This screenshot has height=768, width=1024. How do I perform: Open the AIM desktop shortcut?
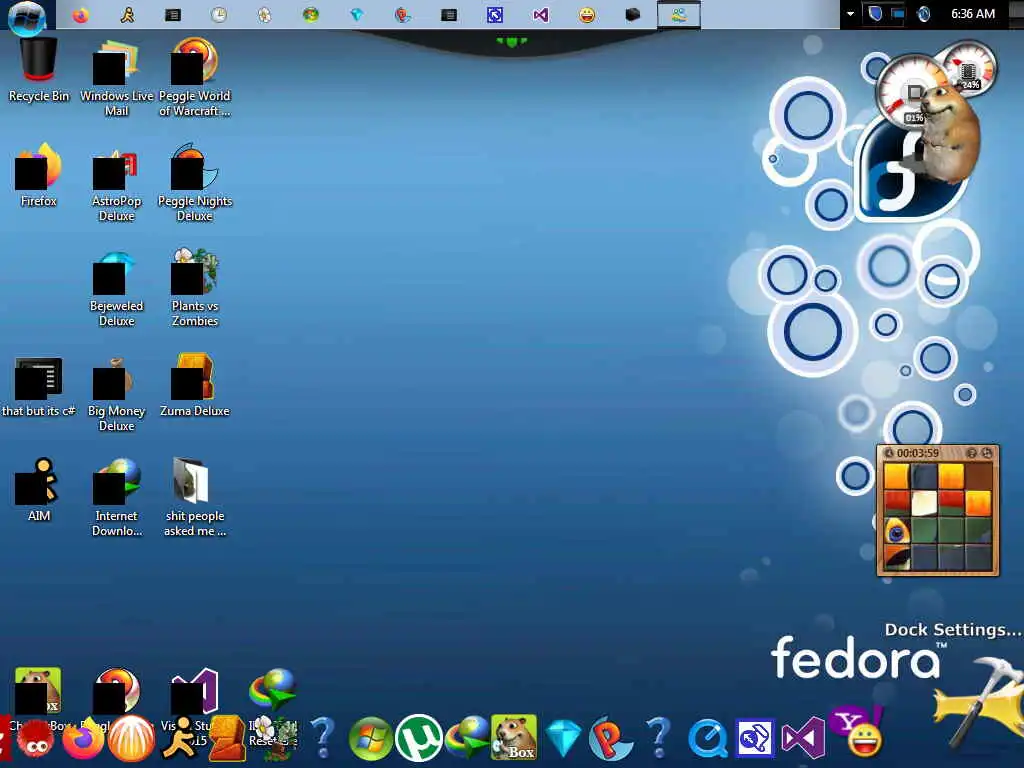[39, 490]
